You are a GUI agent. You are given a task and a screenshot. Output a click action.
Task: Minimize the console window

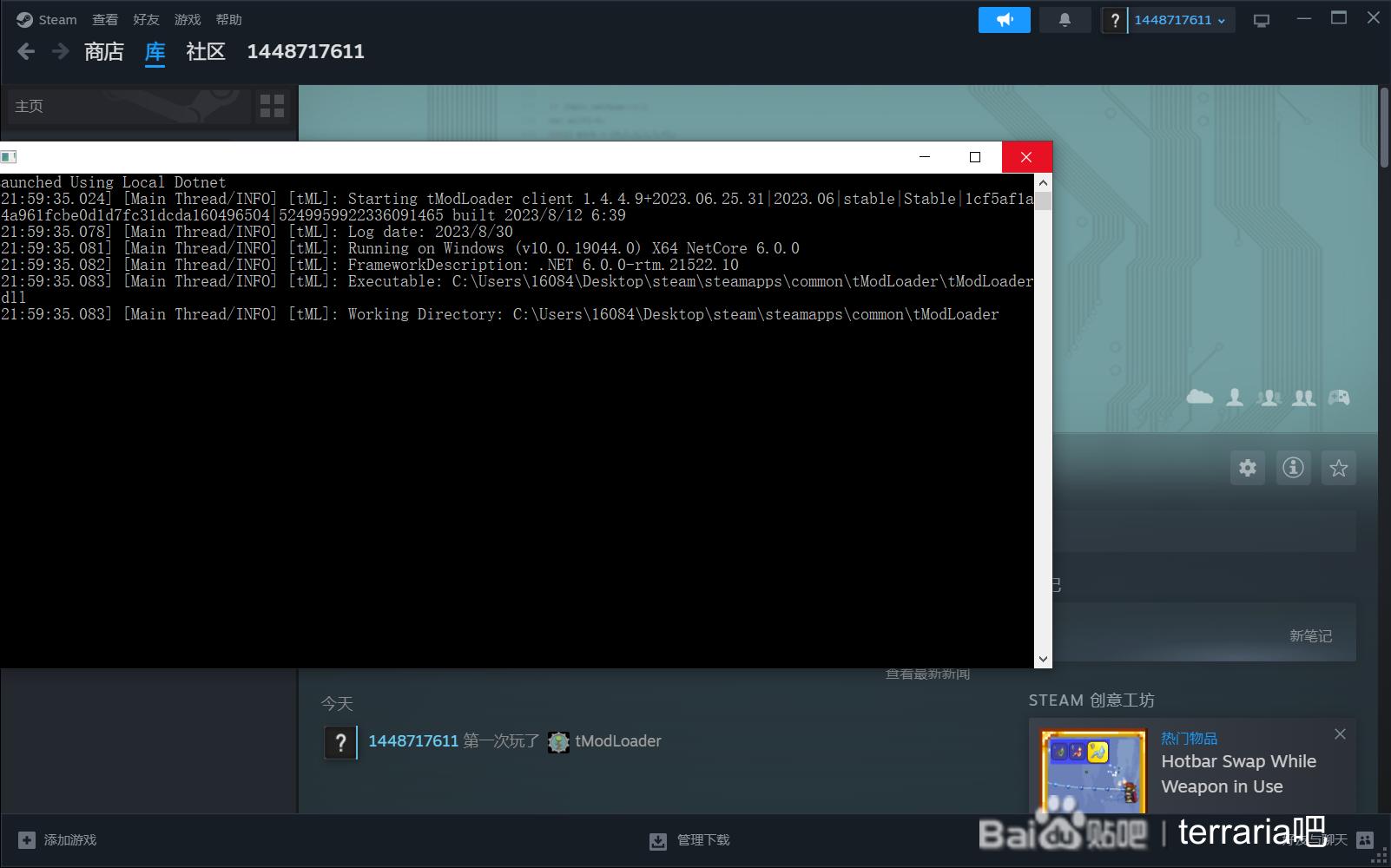(925, 157)
